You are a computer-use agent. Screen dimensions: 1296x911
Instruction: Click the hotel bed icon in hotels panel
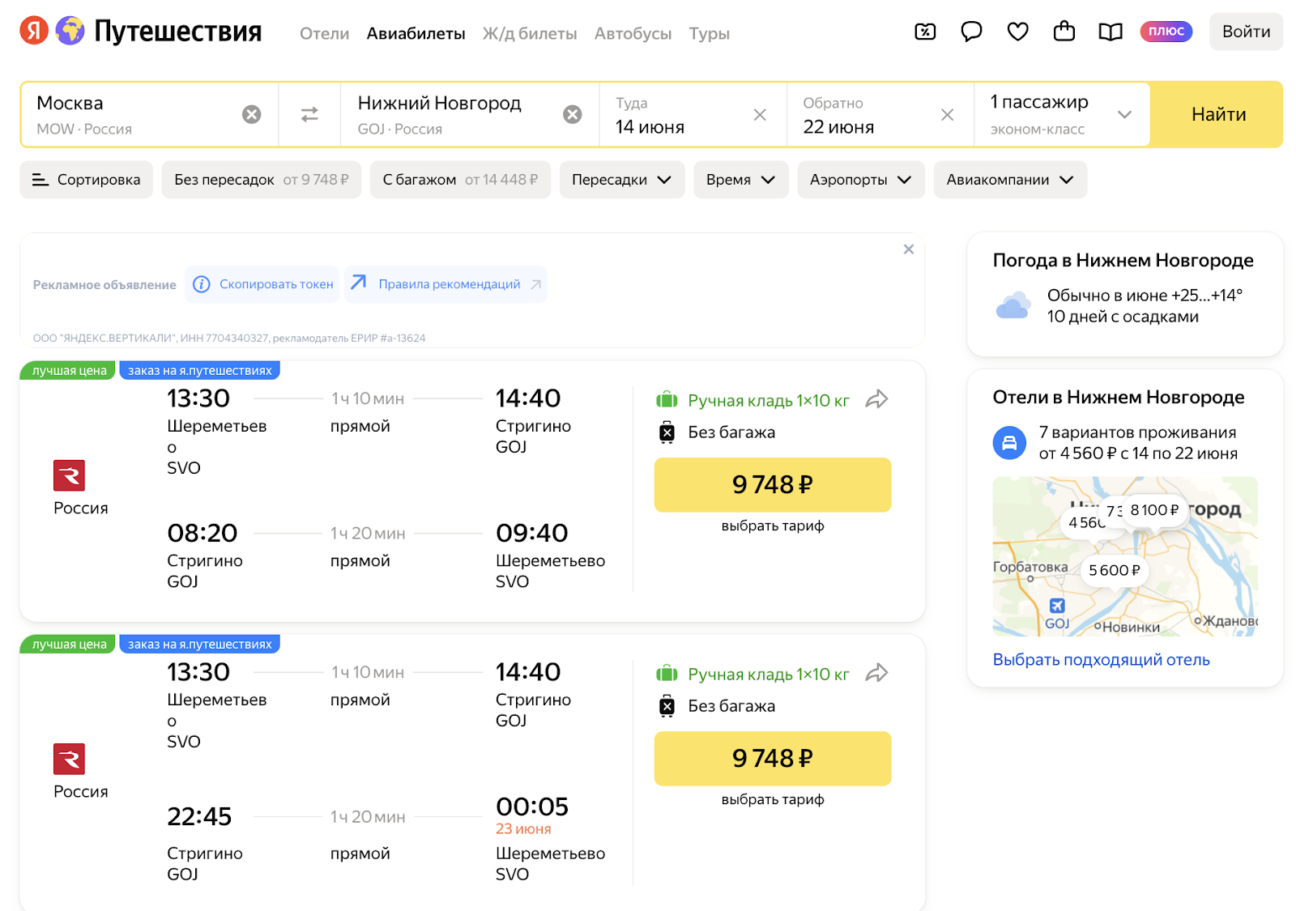(1010, 443)
